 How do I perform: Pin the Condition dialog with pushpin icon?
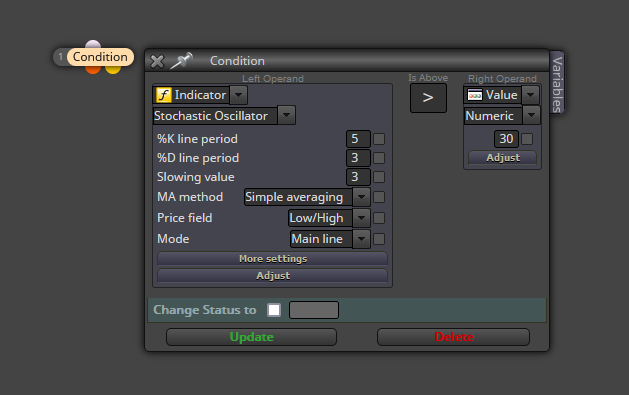[x=181, y=61]
